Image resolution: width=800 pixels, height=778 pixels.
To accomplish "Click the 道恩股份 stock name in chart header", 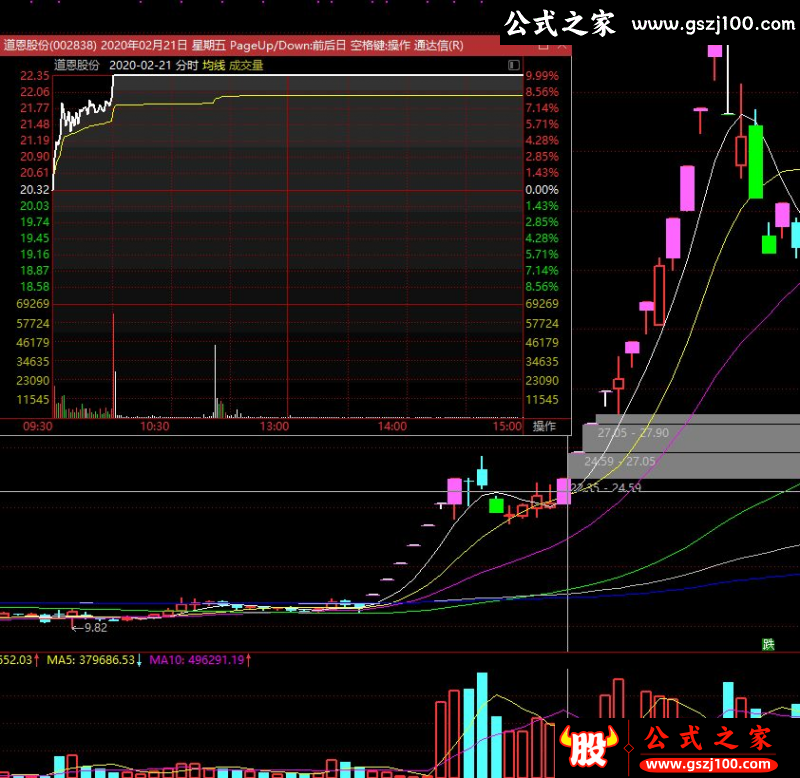I will [77, 65].
